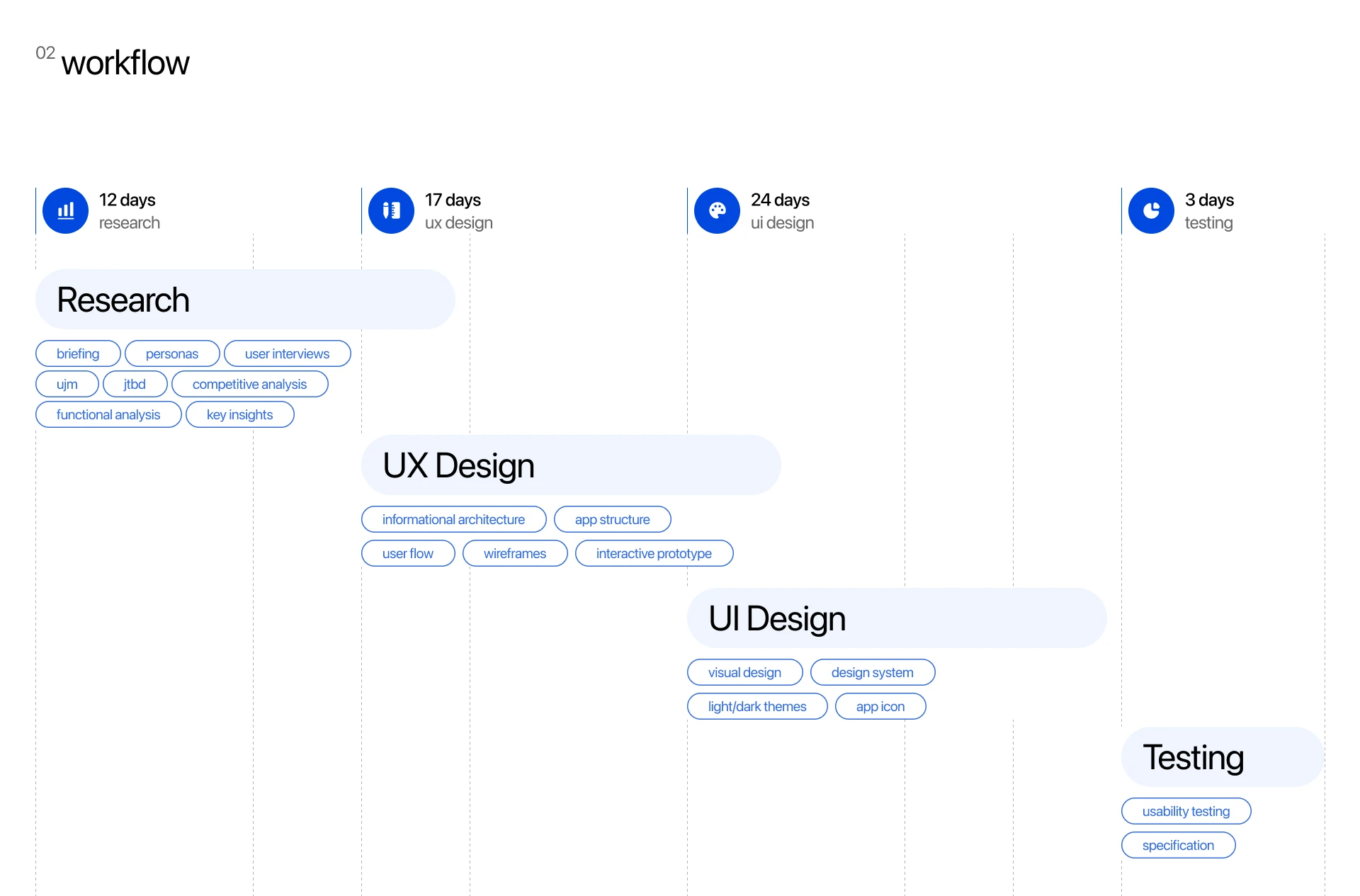Select the UI Design phase bar
Image resolution: width=1360 pixels, height=896 pixels.
(x=896, y=618)
